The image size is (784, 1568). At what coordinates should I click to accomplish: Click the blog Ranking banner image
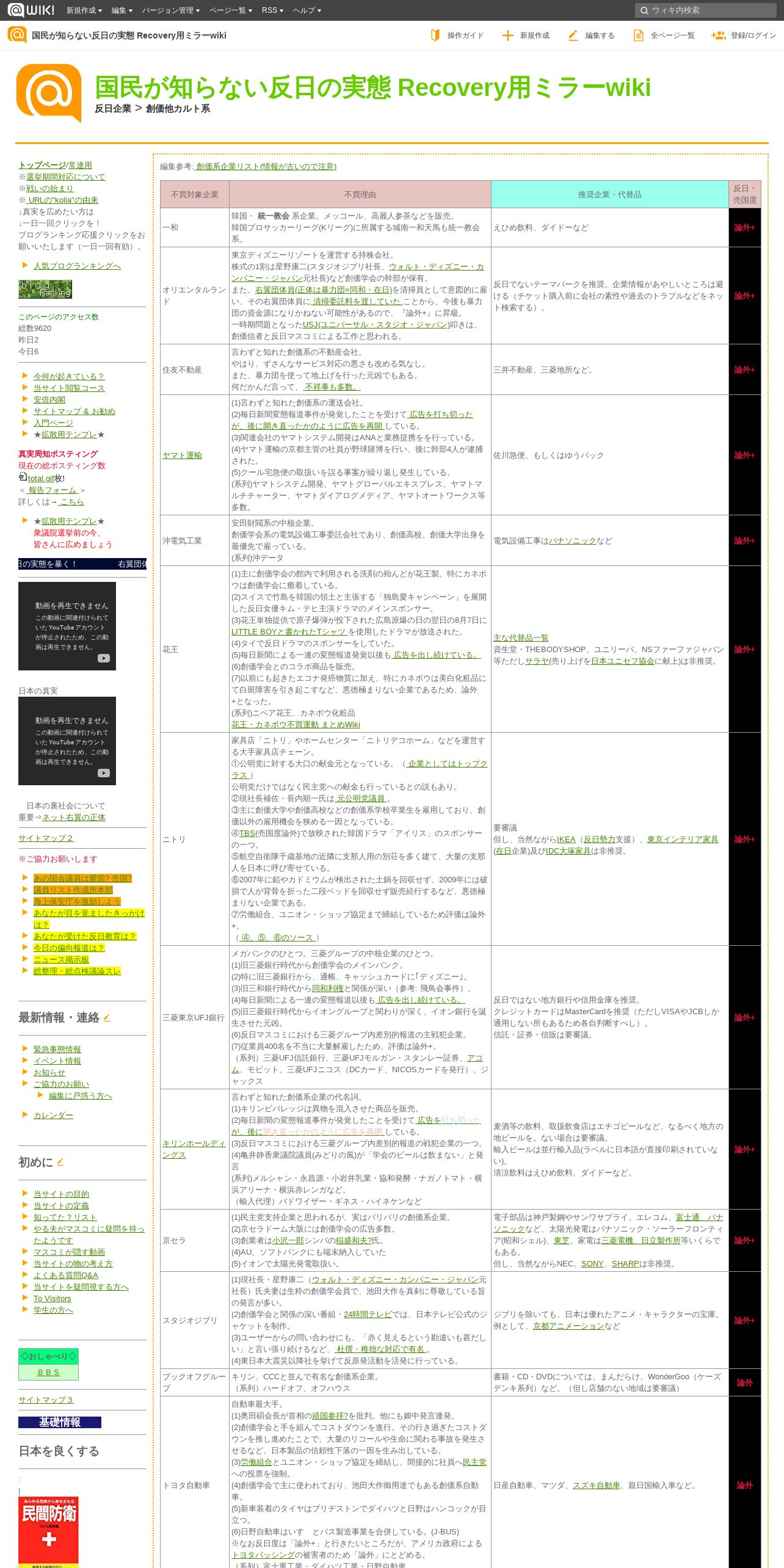point(45,289)
